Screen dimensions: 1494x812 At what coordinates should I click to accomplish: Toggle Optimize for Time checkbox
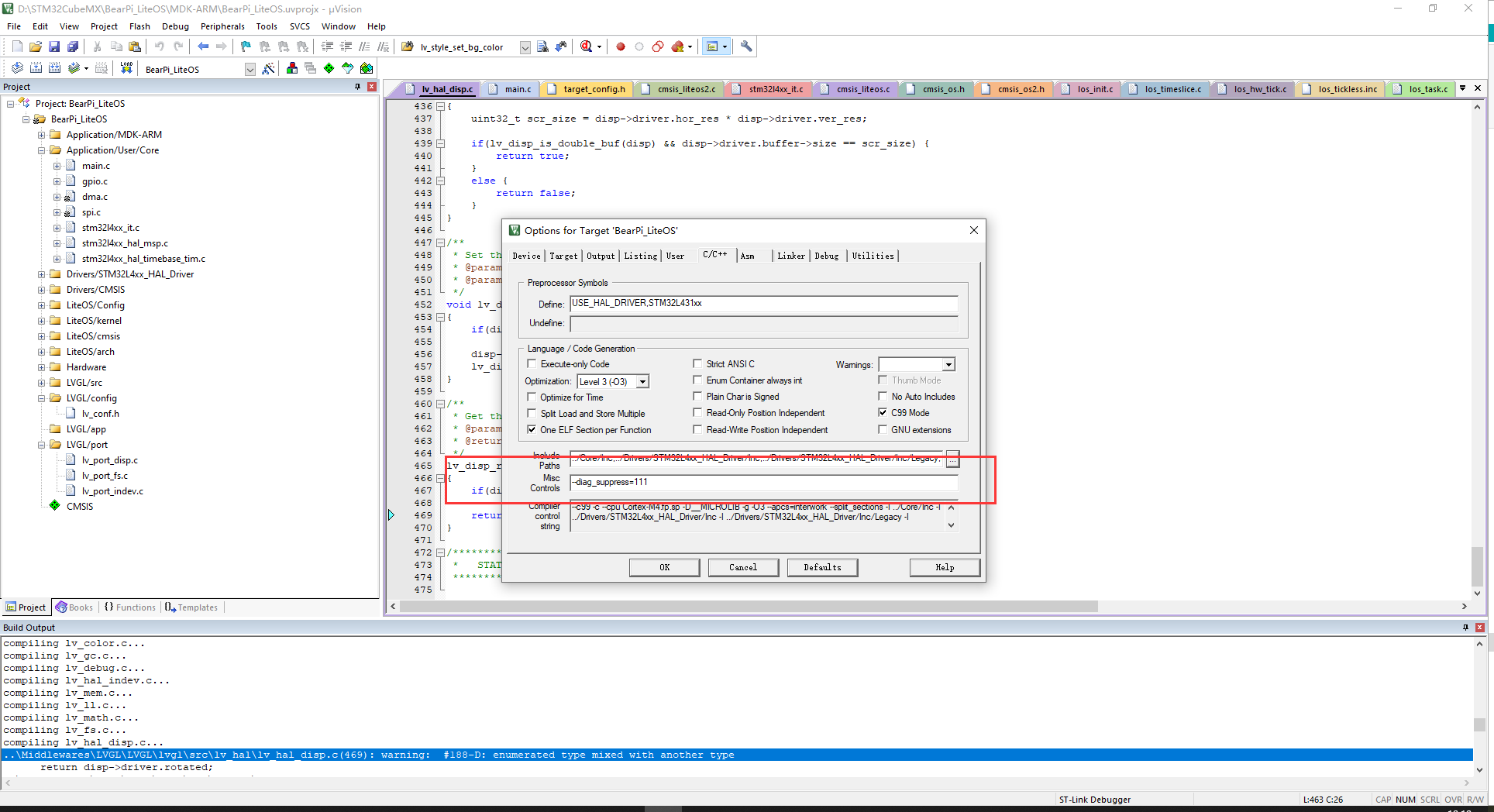pos(532,397)
